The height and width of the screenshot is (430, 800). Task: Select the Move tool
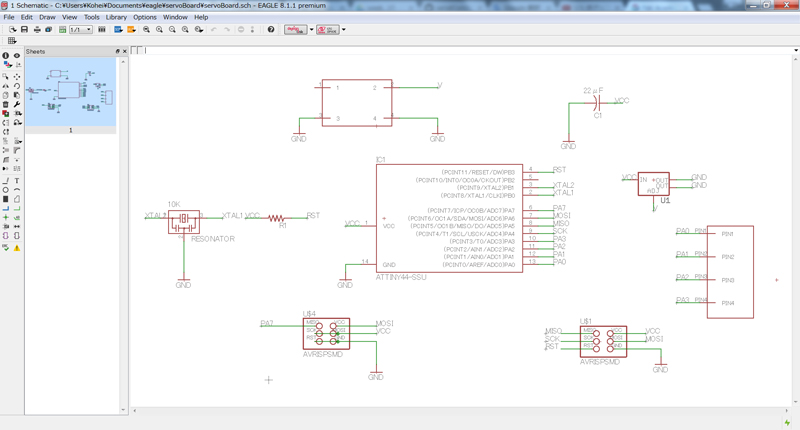17,77
